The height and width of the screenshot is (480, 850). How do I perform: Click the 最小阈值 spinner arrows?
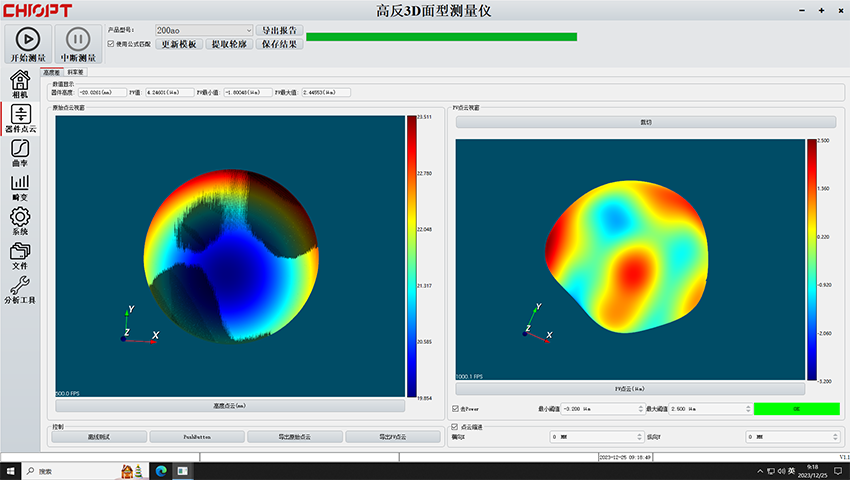(639, 409)
